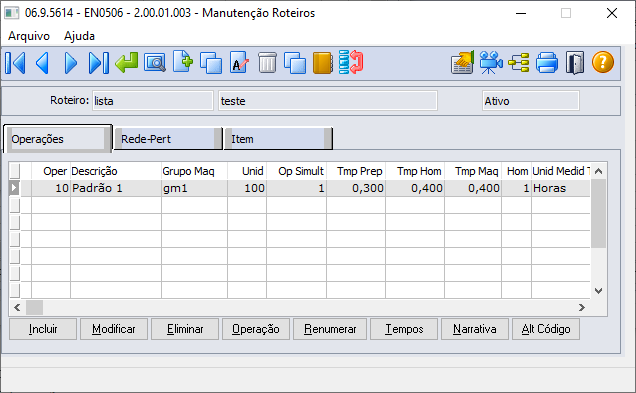Click the 'Op Simult' column header

[x=297, y=171]
